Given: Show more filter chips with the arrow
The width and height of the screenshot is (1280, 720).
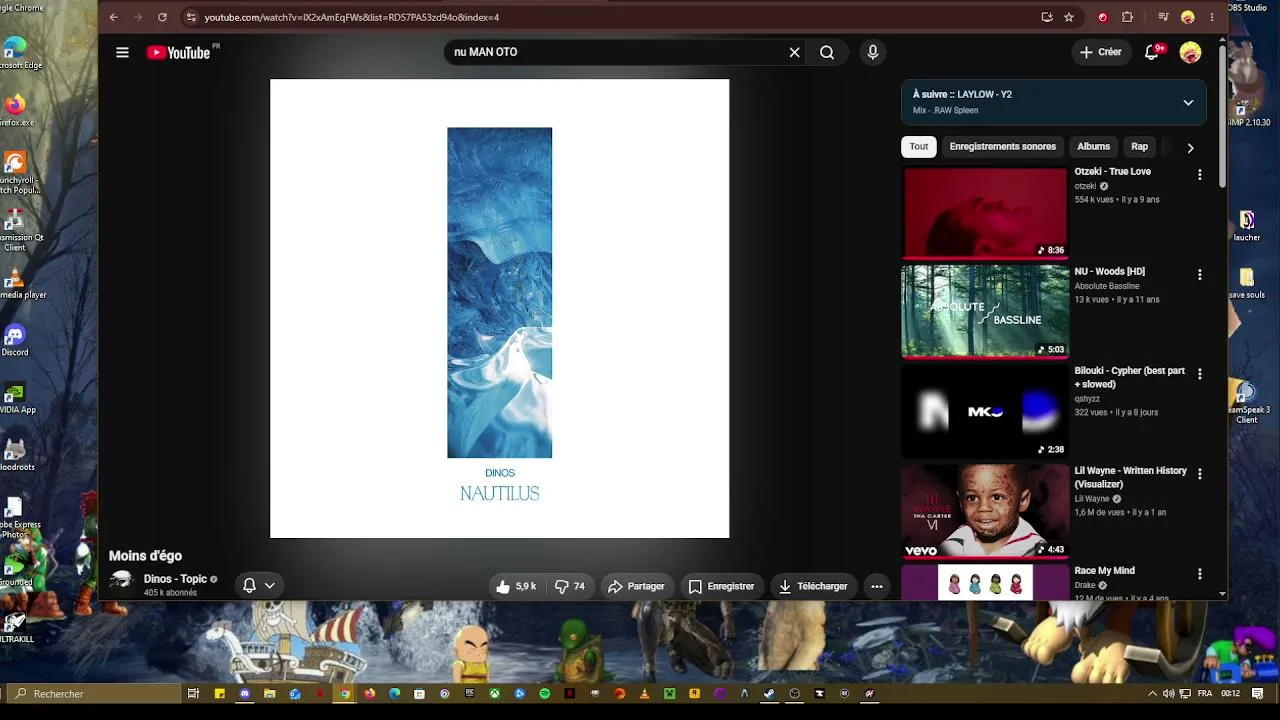Looking at the screenshot, I should (1190, 148).
